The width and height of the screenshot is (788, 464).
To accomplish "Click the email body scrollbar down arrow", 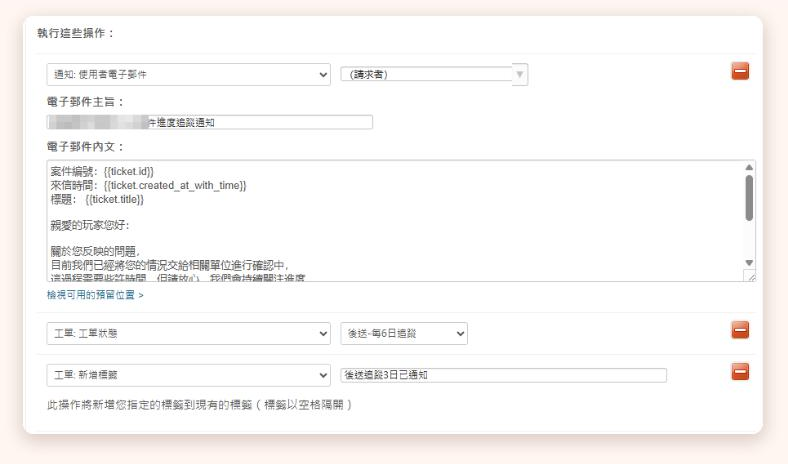I will 749,263.
